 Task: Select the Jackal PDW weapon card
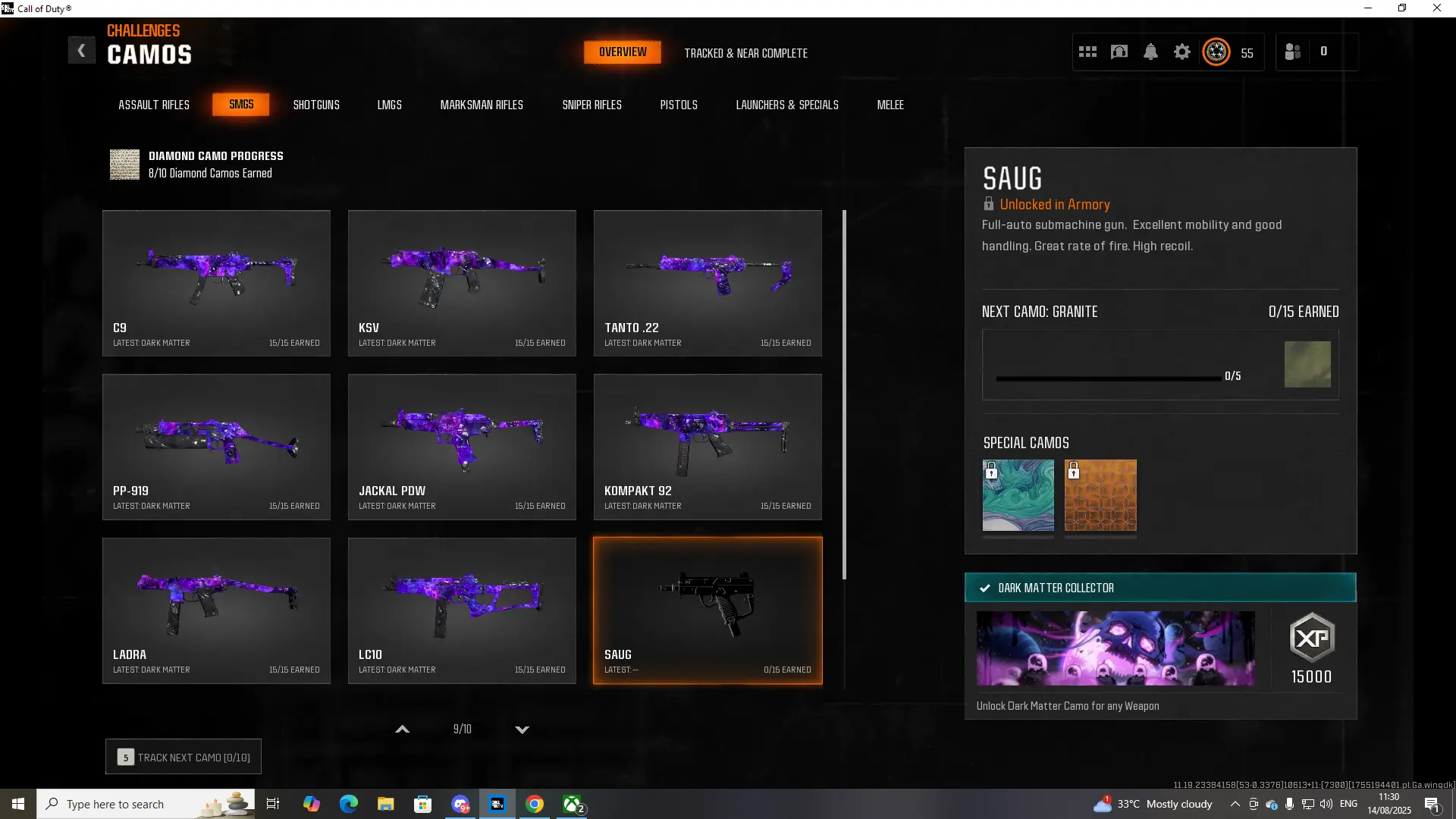click(462, 447)
